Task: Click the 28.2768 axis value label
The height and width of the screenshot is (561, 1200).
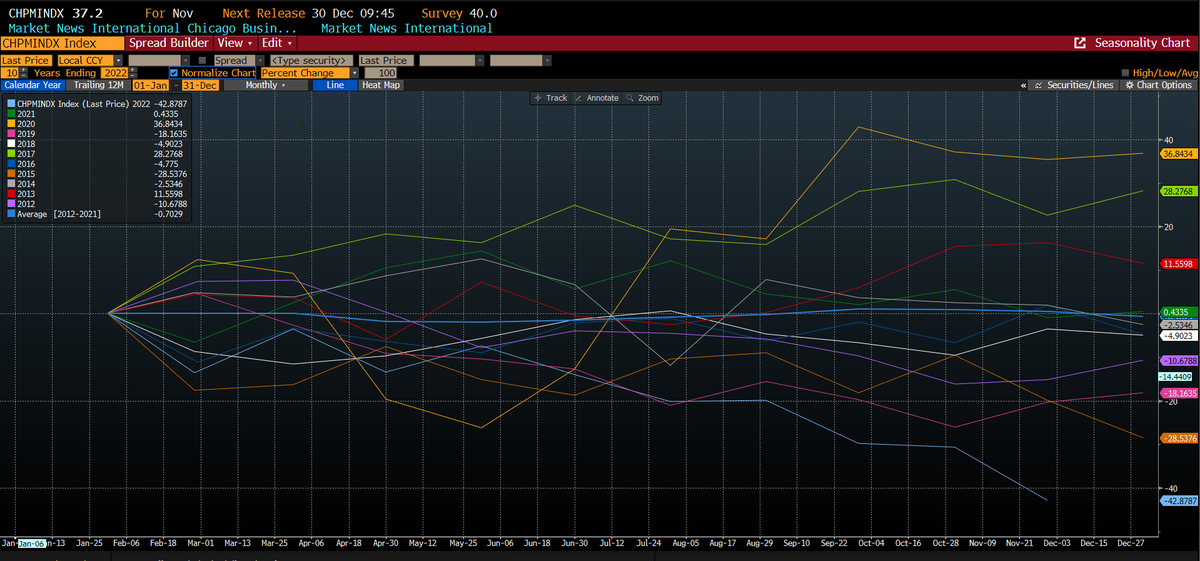Action: point(1177,191)
